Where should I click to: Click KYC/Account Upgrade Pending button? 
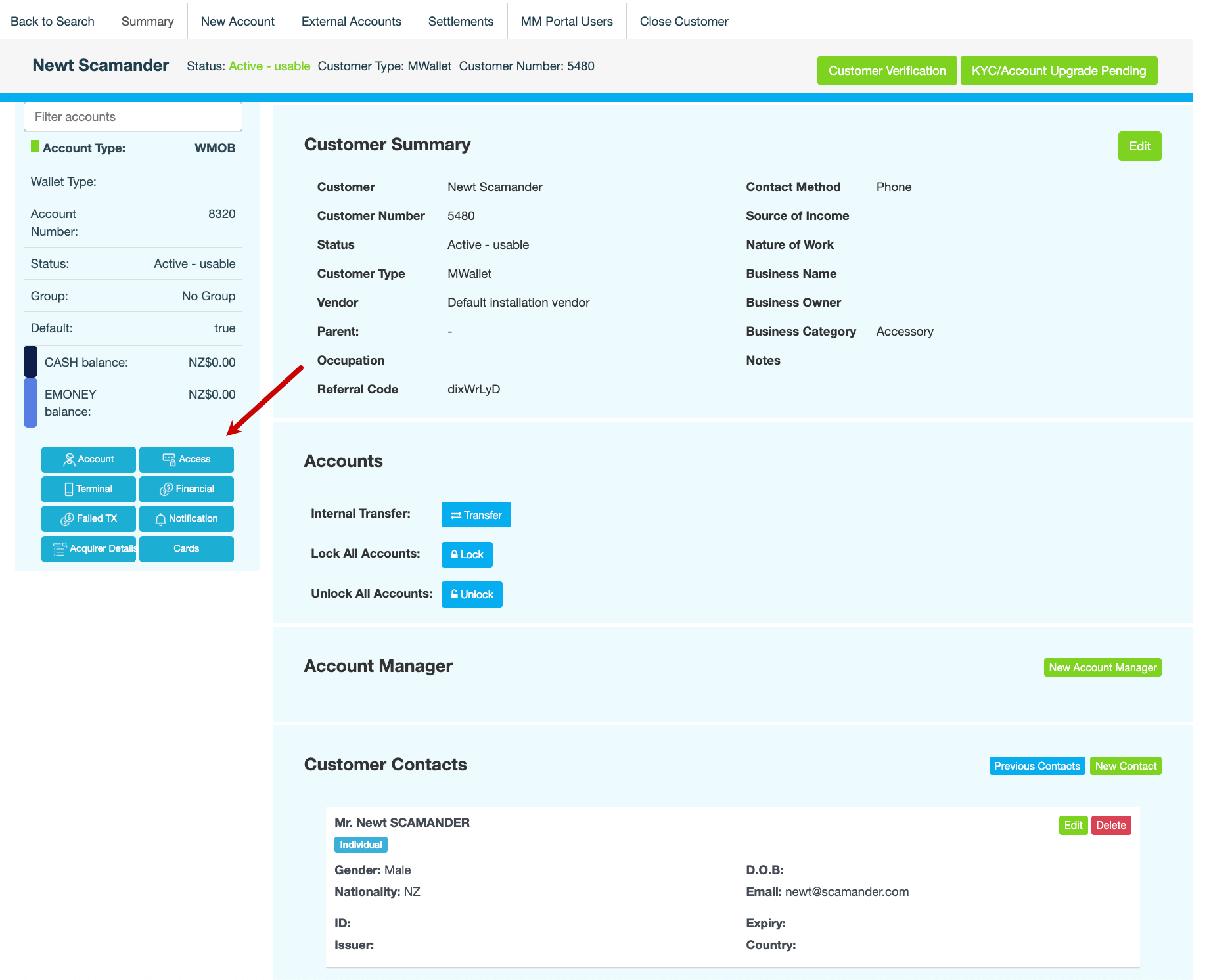pos(1058,70)
